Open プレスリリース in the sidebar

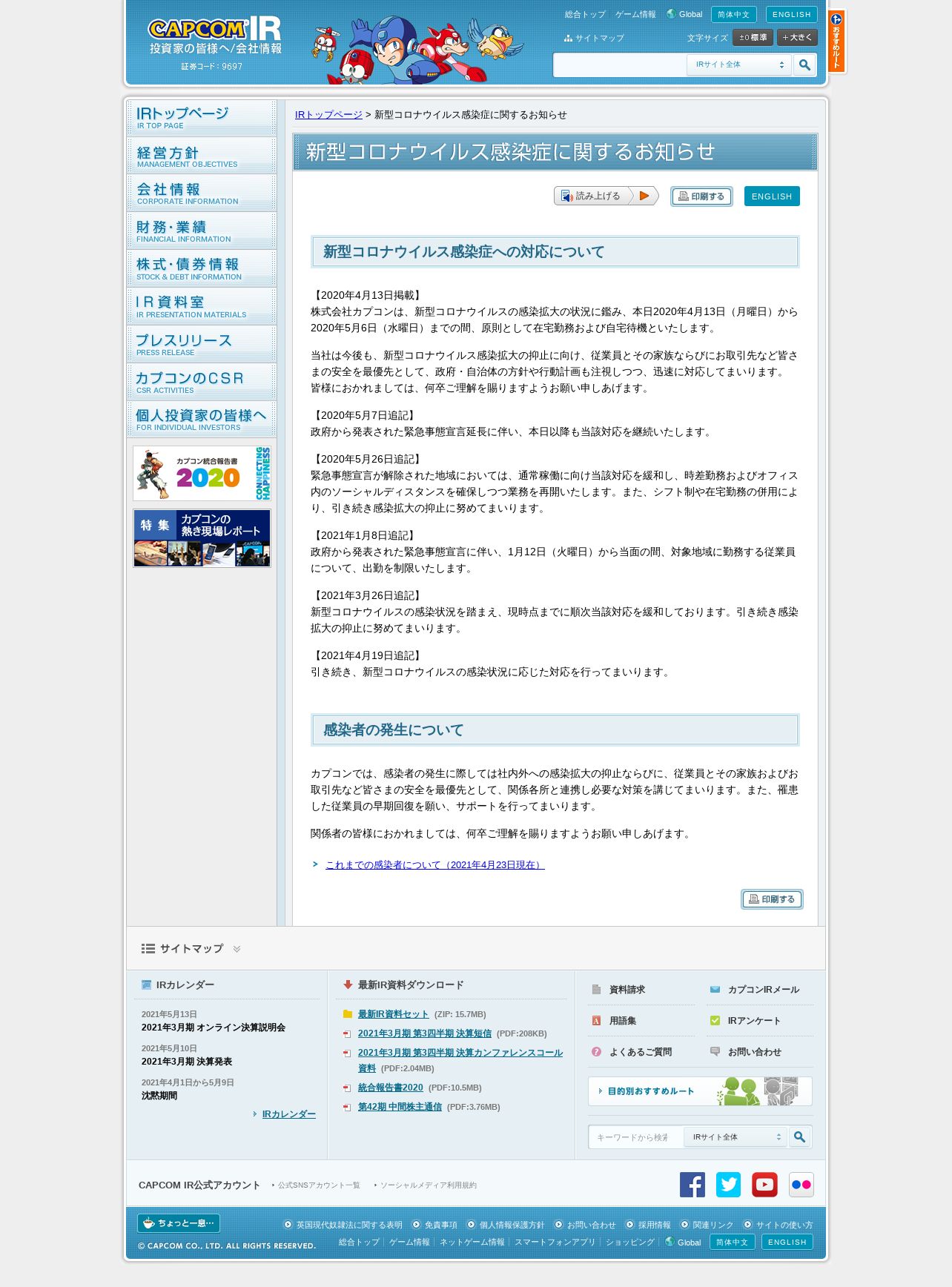point(202,345)
